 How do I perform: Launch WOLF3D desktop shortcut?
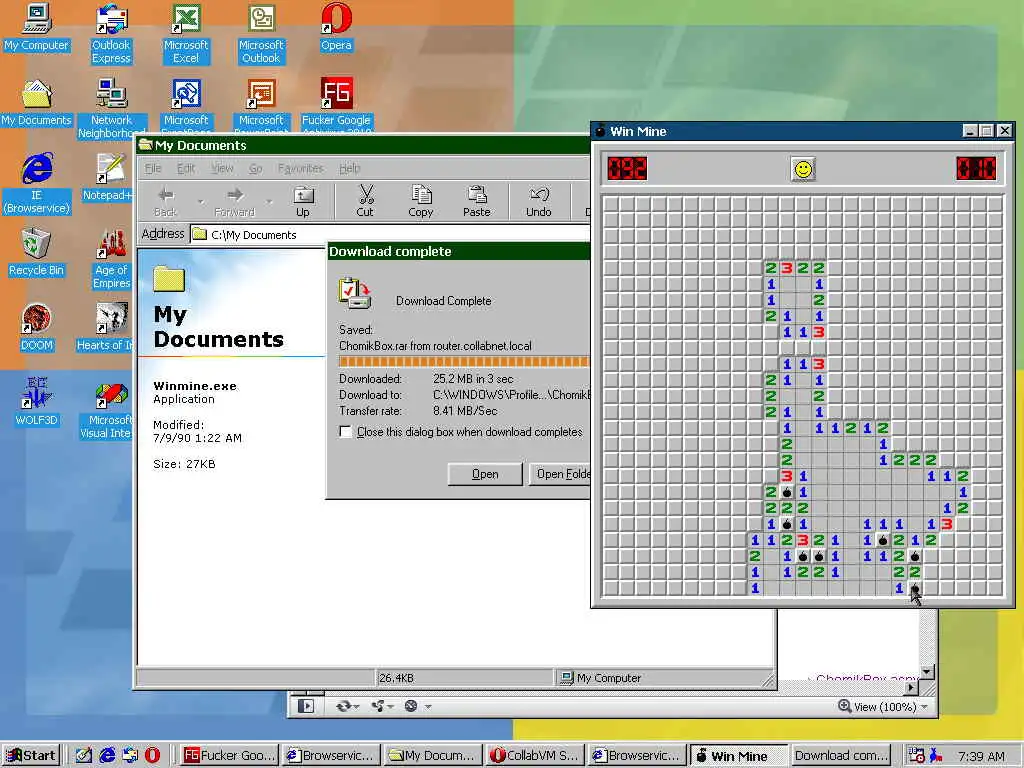click(x=36, y=402)
